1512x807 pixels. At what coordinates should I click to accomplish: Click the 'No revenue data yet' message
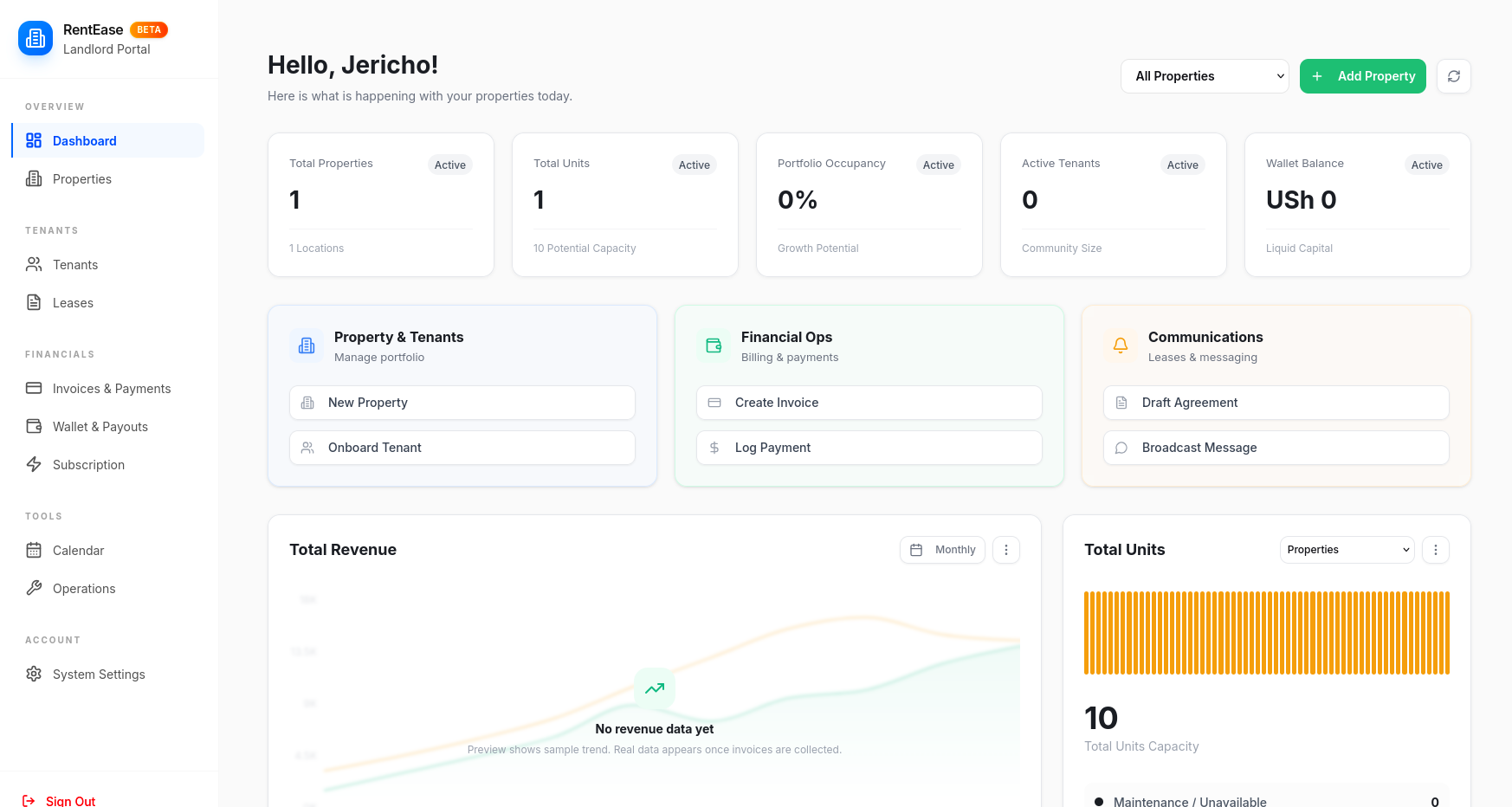[655, 729]
